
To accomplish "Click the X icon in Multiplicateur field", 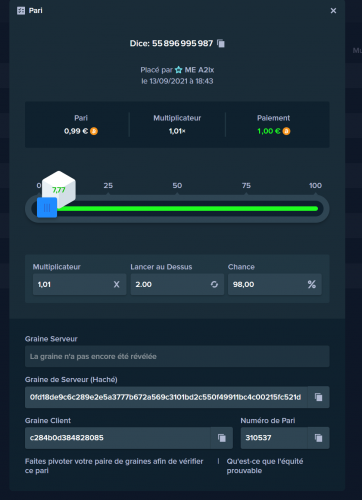I will [116, 284].
